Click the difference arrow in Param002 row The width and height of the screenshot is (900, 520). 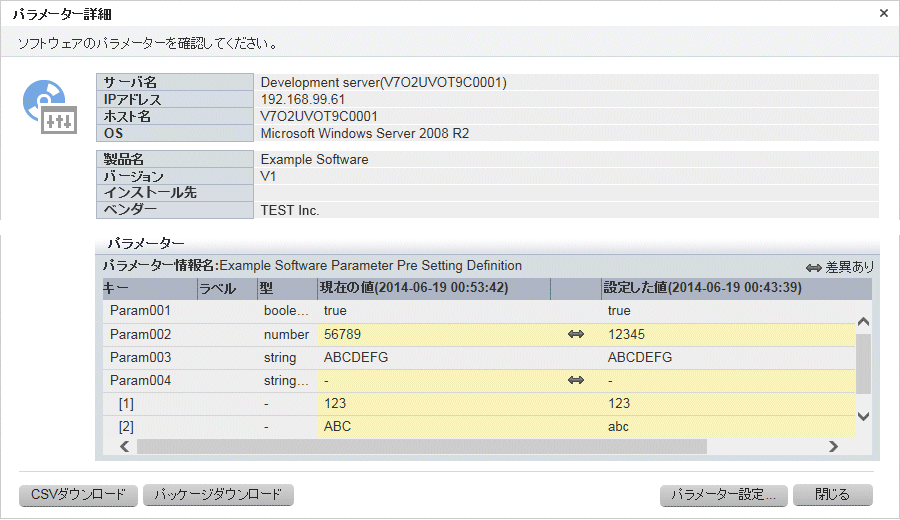[x=576, y=334]
